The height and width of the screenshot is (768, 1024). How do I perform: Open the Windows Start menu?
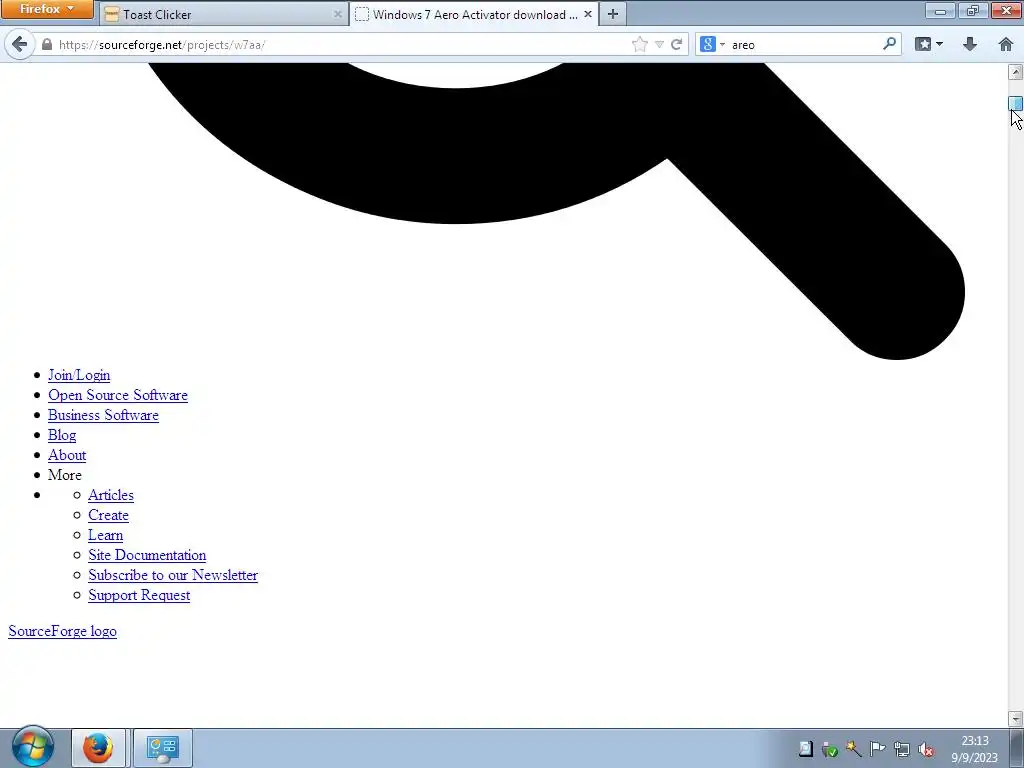click(x=32, y=748)
